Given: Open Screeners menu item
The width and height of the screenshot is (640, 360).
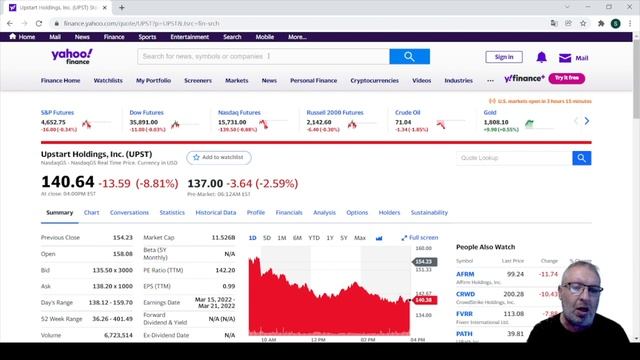Looking at the screenshot, I should [x=198, y=80].
